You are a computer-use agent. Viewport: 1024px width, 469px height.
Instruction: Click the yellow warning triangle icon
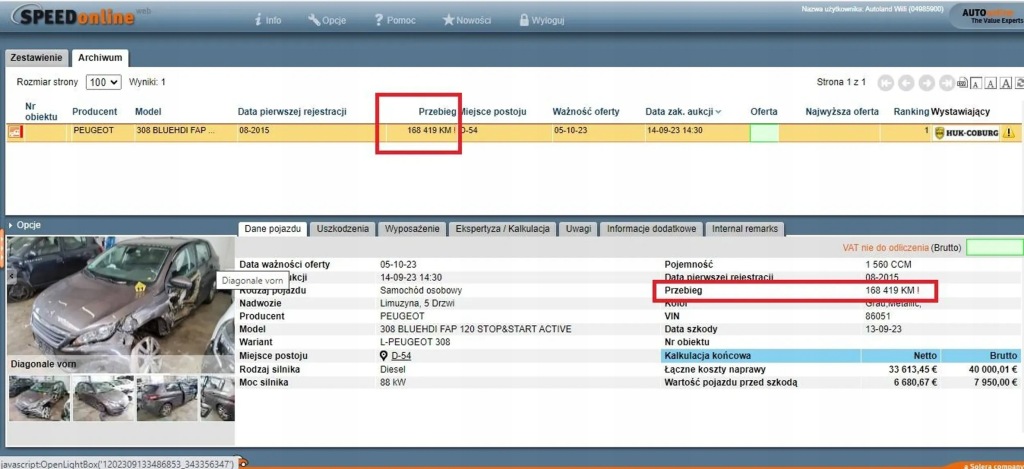point(1009,132)
